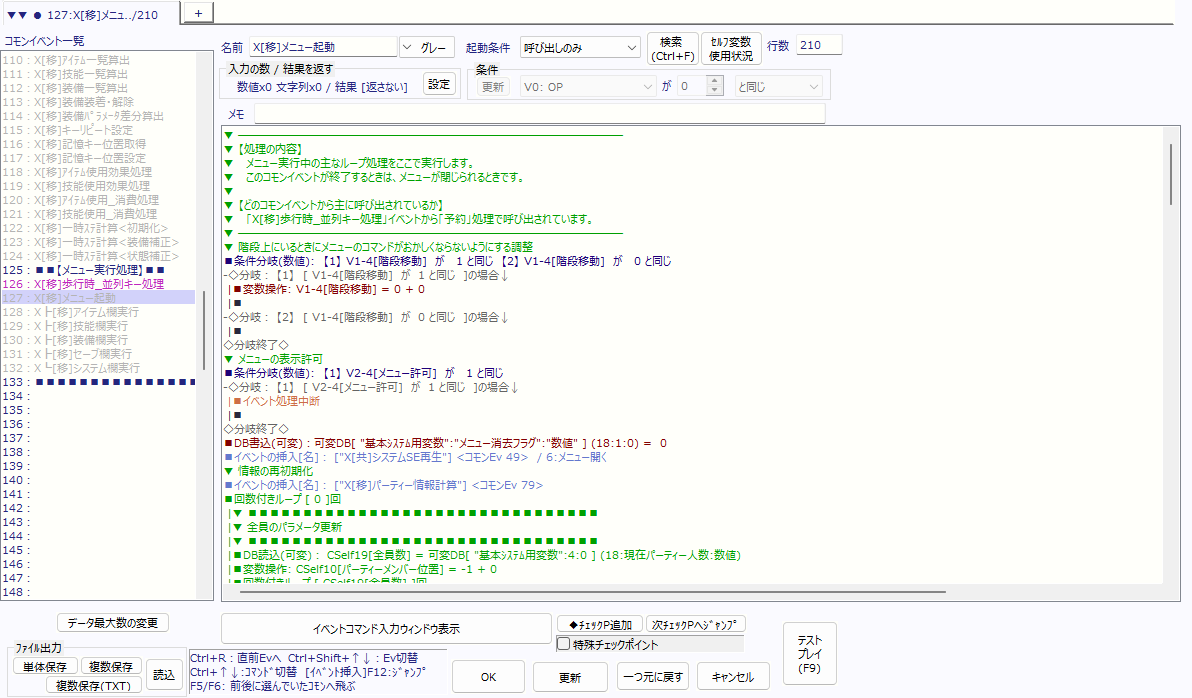Viewport: 1192px width, 698px height.
Task: Click DB読込(可変): CSelf19[全員数] line
Action: coord(485,555)
